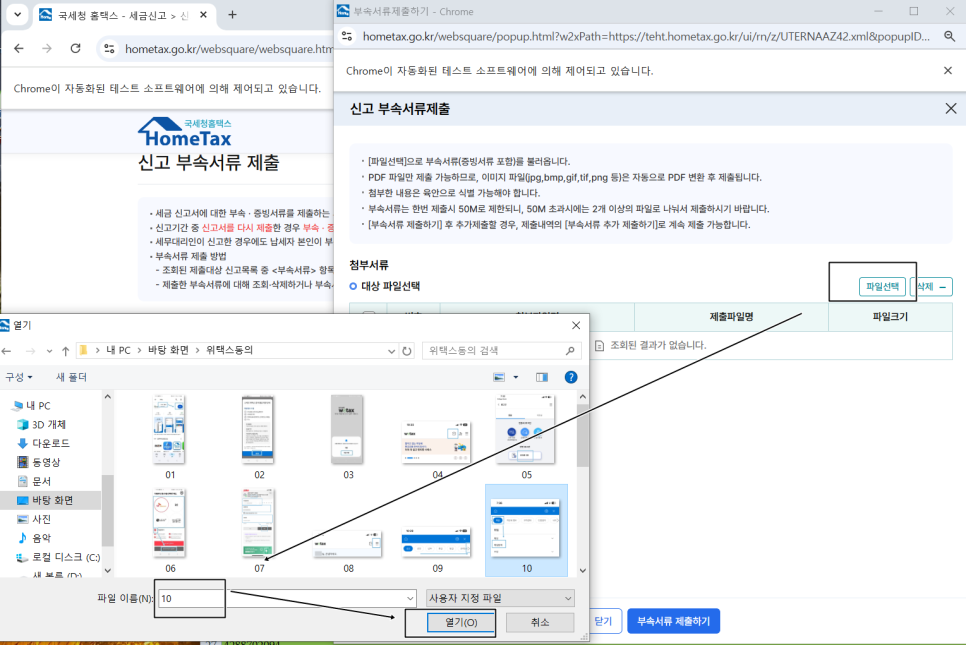Select 로컬 디스크 (C:) in navigation tree
Screen dimensions: 966x645
(x=58, y=557)
